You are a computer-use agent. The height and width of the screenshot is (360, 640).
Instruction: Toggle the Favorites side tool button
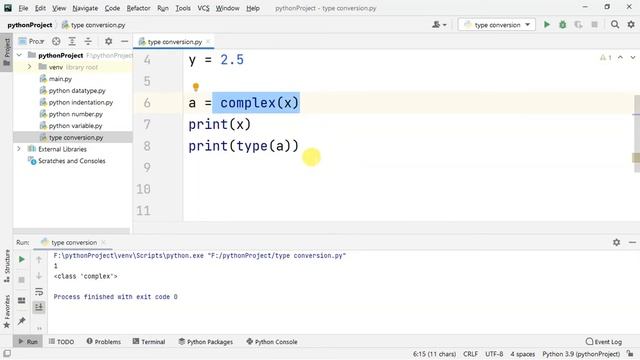7,312
